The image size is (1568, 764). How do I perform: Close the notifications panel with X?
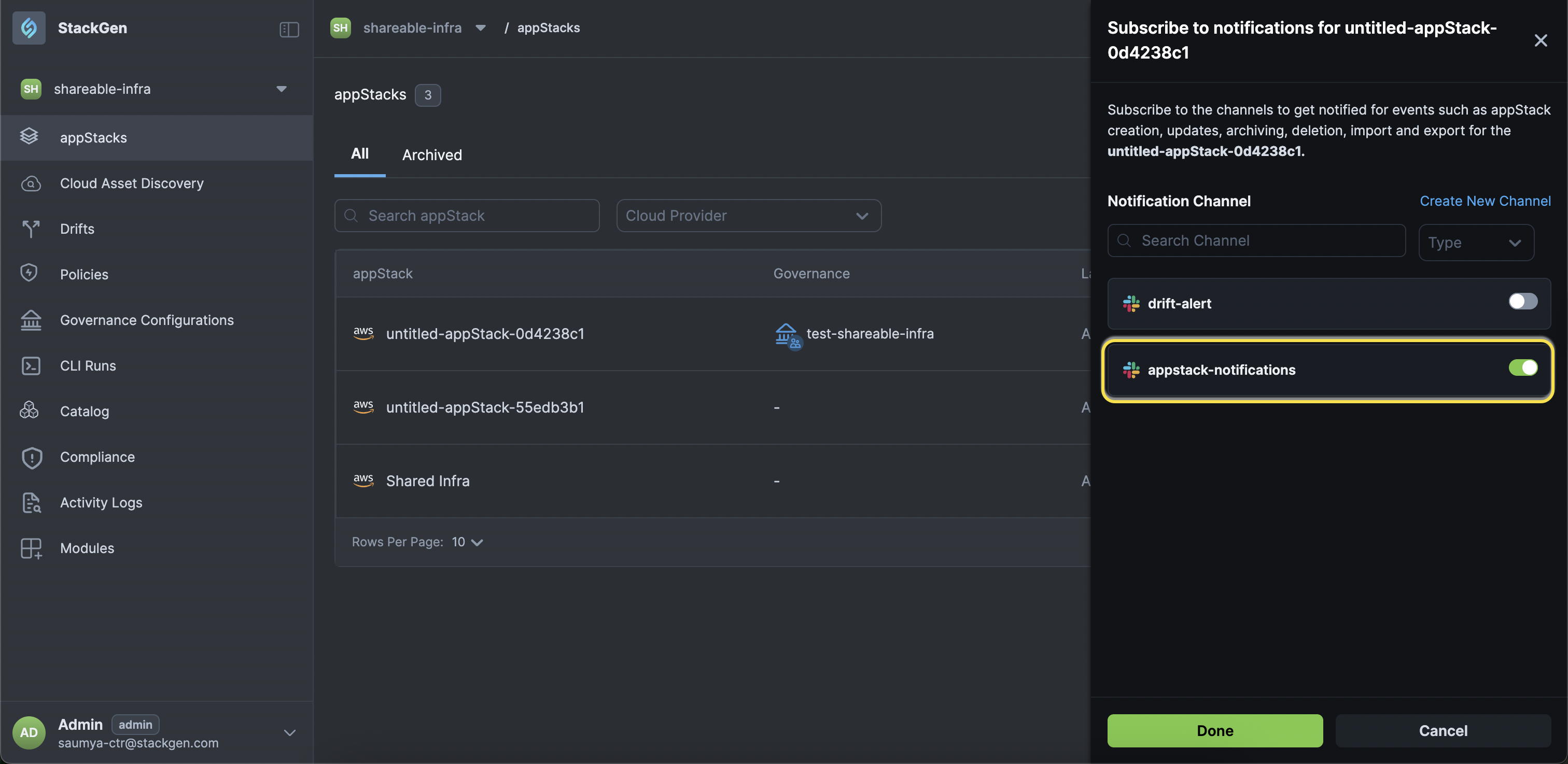coord(1540,40)
